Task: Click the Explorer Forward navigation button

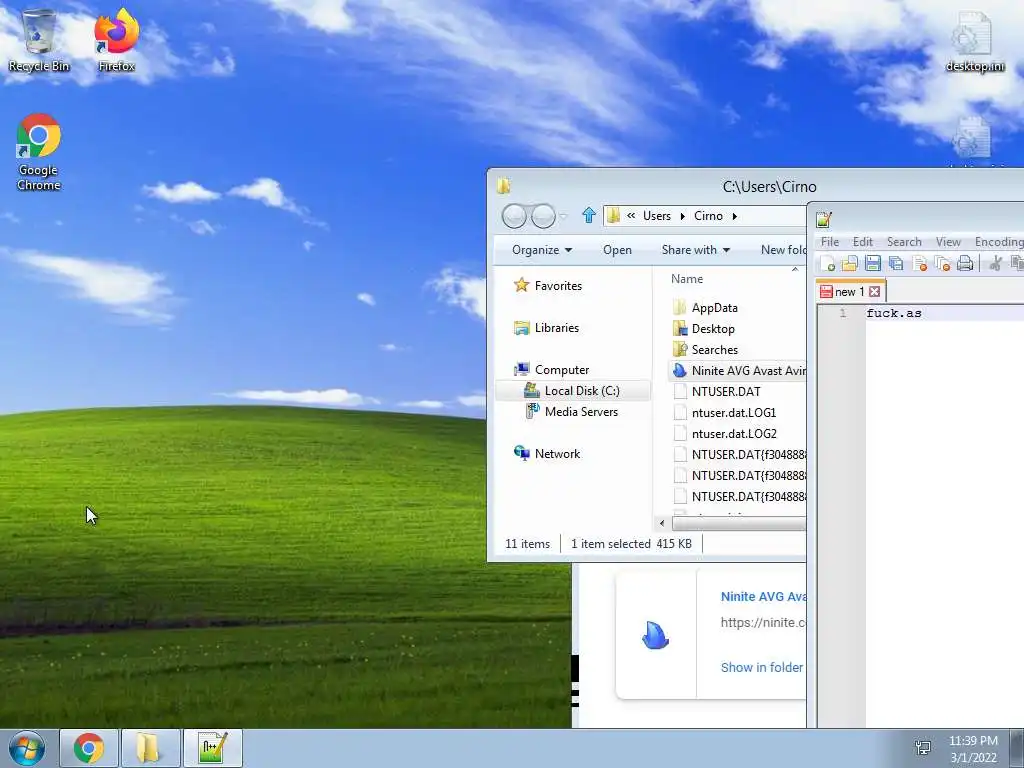Action: tap(543, 216)
